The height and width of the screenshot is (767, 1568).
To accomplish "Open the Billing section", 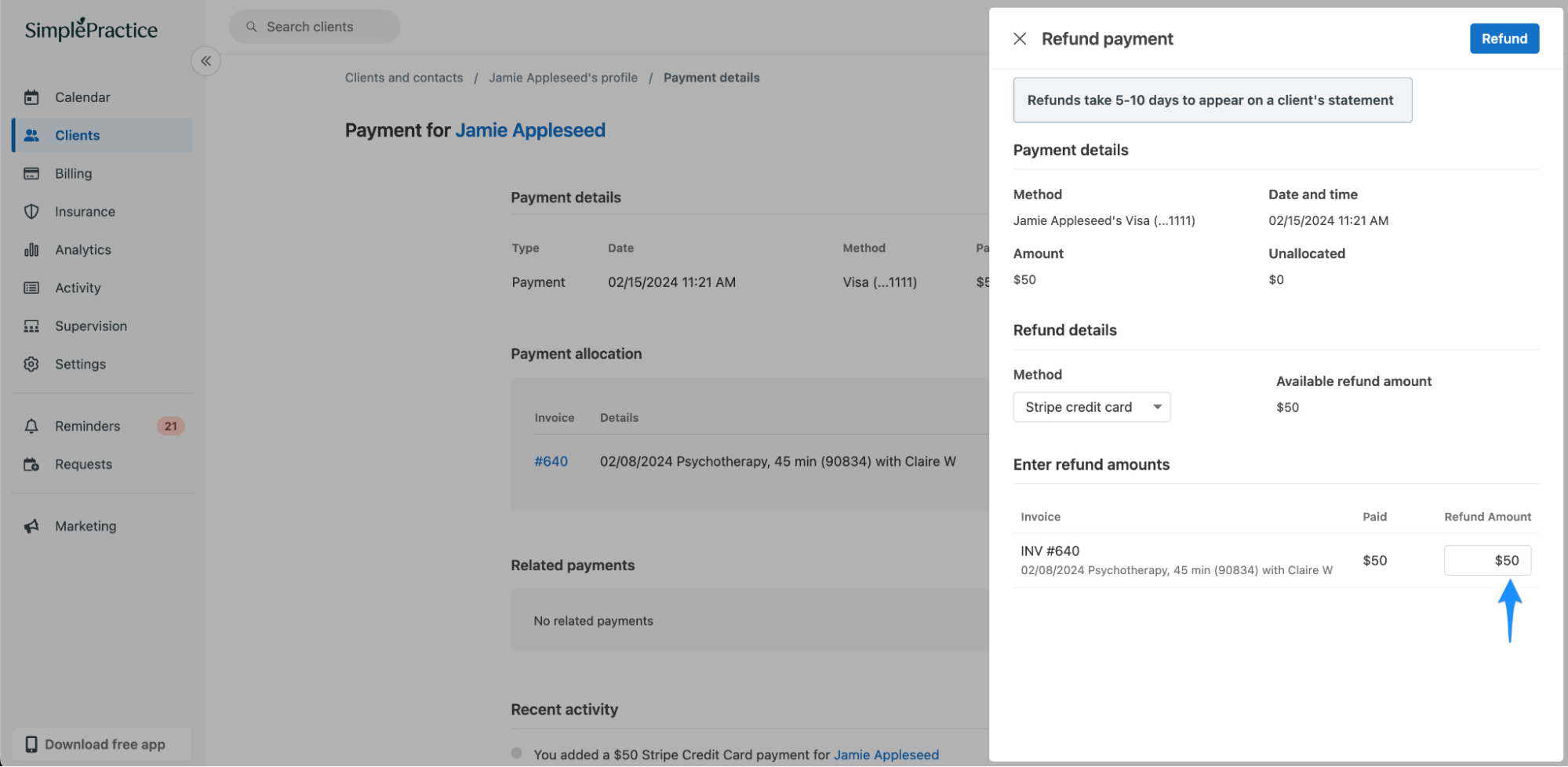I will tap(73, 173).
